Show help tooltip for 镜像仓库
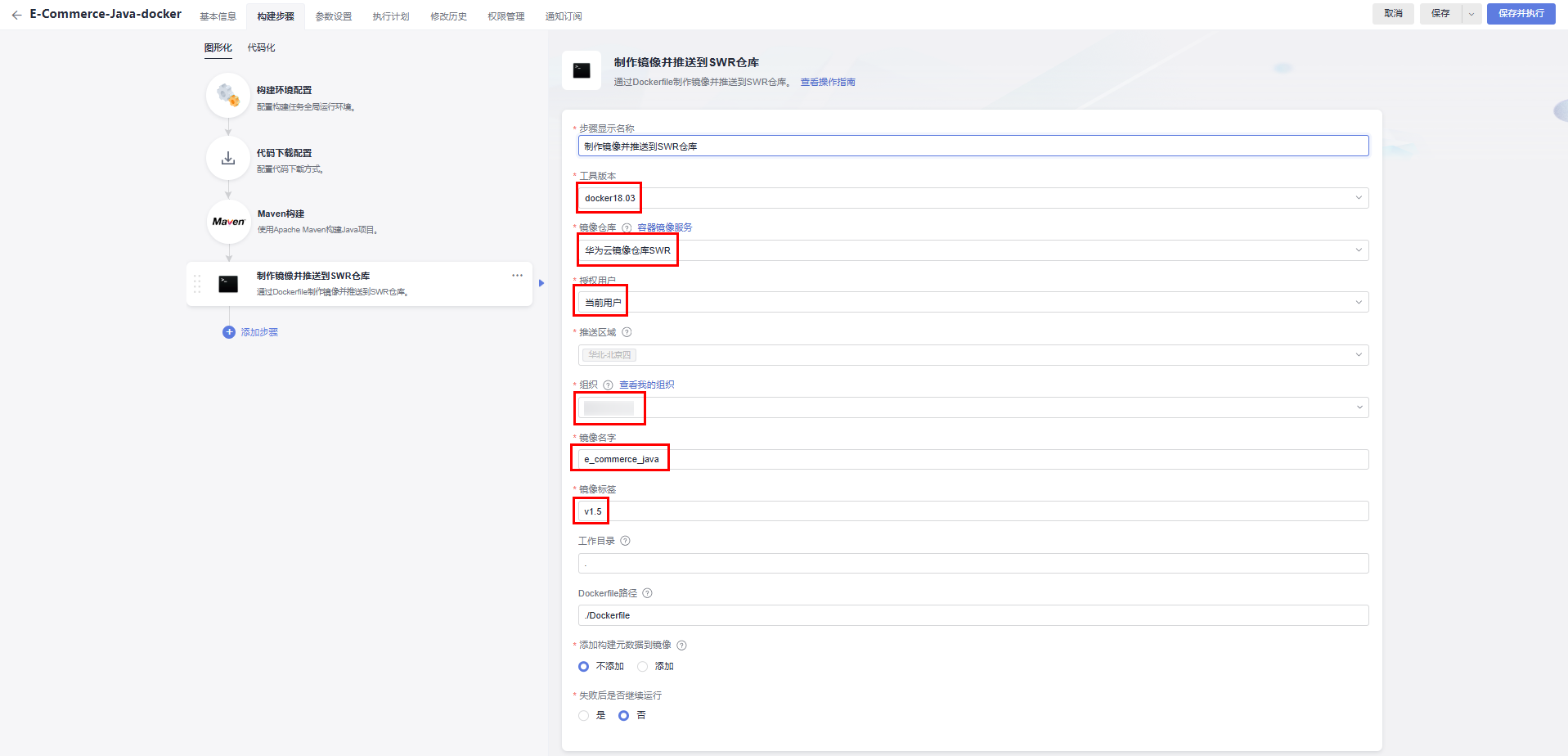Viewport: 1568px width, 756px height. point(627,228)
